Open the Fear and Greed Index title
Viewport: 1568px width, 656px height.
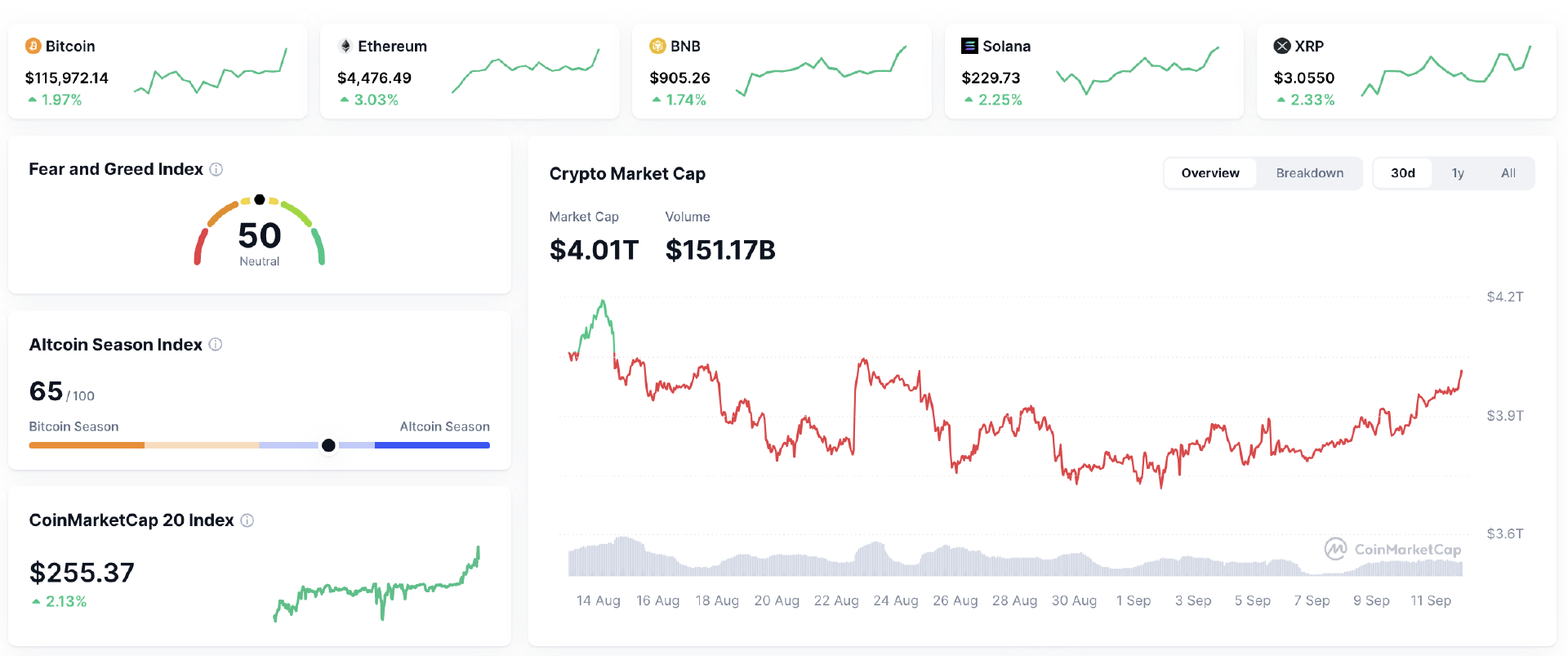(116, 169)
